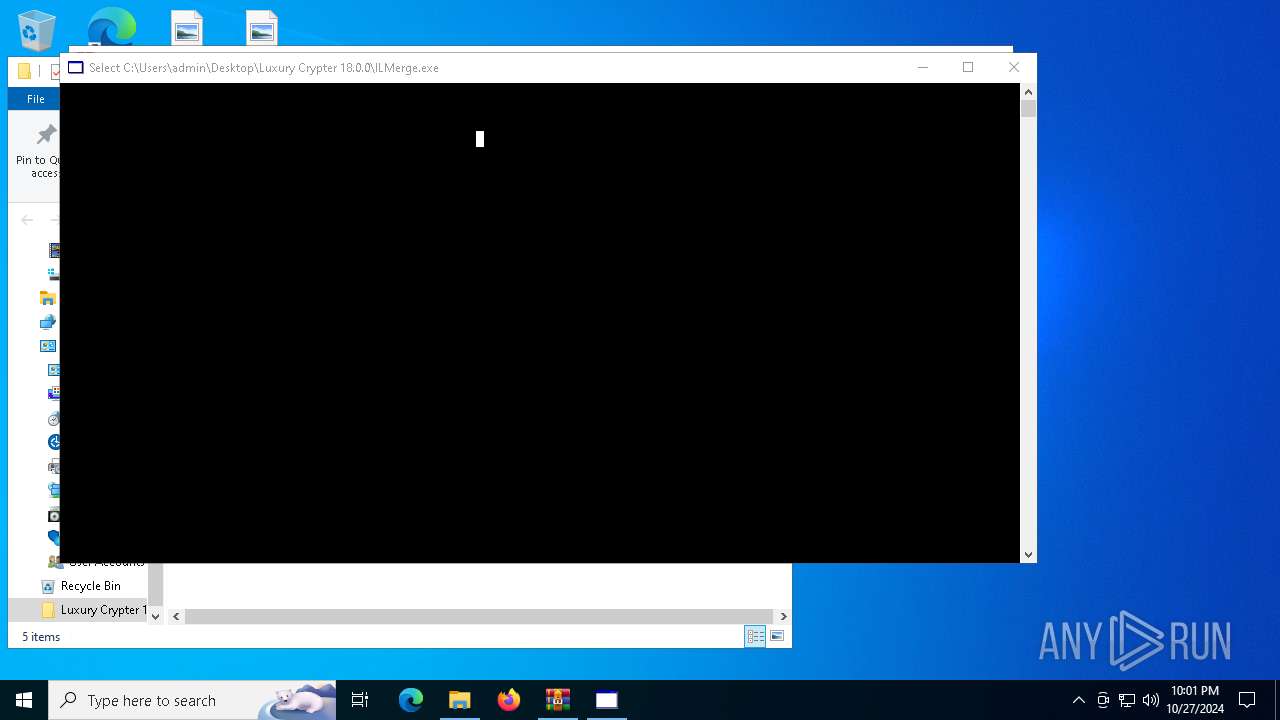This screenshot has width=1280, height=720.
Task: Click the folder icon in Explorer title bar
Action: coord(25,71)
